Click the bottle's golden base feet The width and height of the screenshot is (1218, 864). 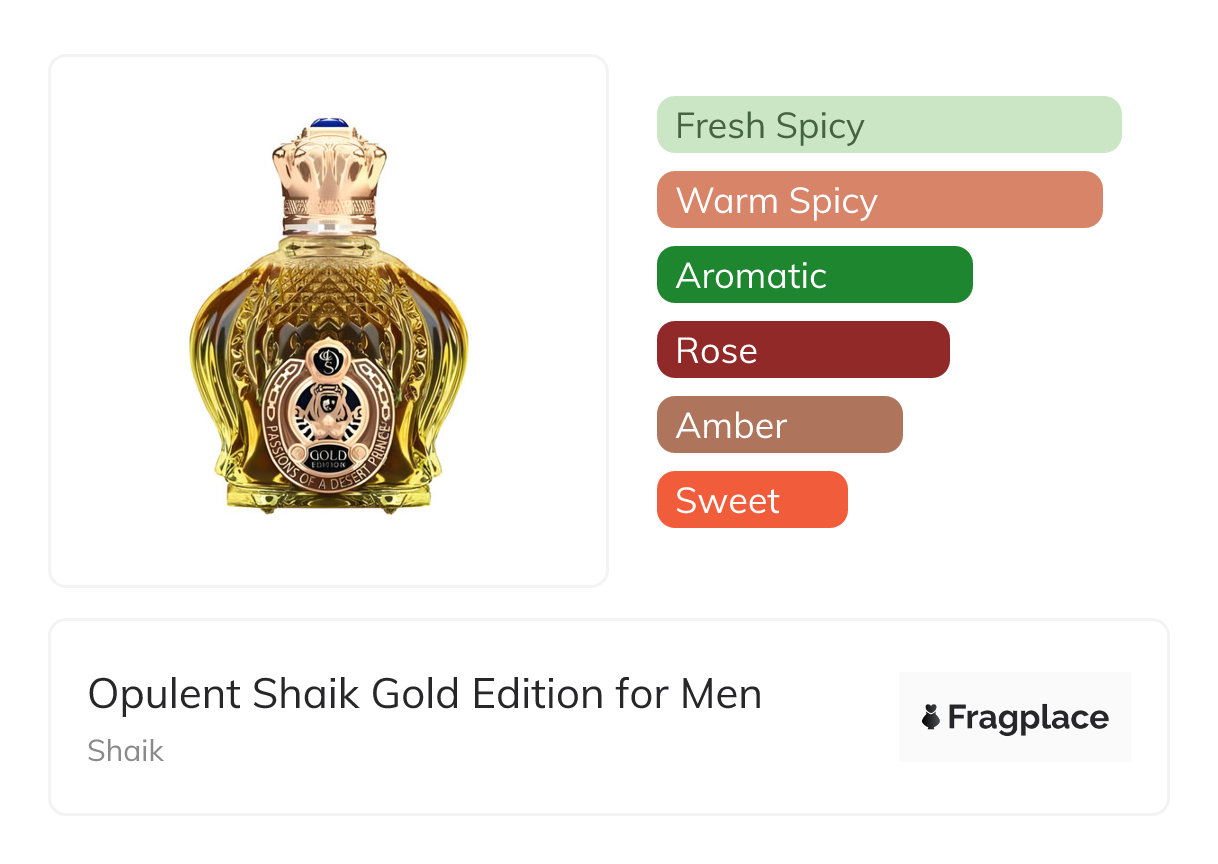[328, 500]
